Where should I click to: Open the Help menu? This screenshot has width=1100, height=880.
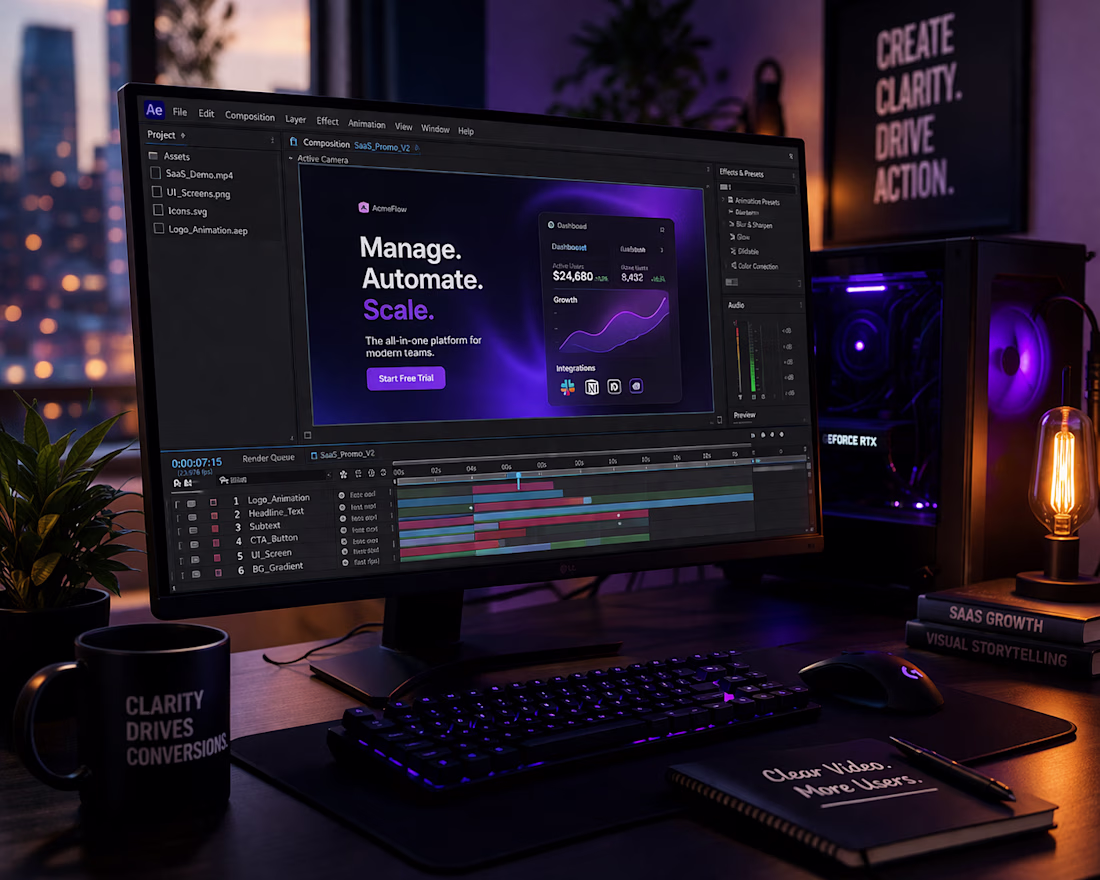point(466,131)
